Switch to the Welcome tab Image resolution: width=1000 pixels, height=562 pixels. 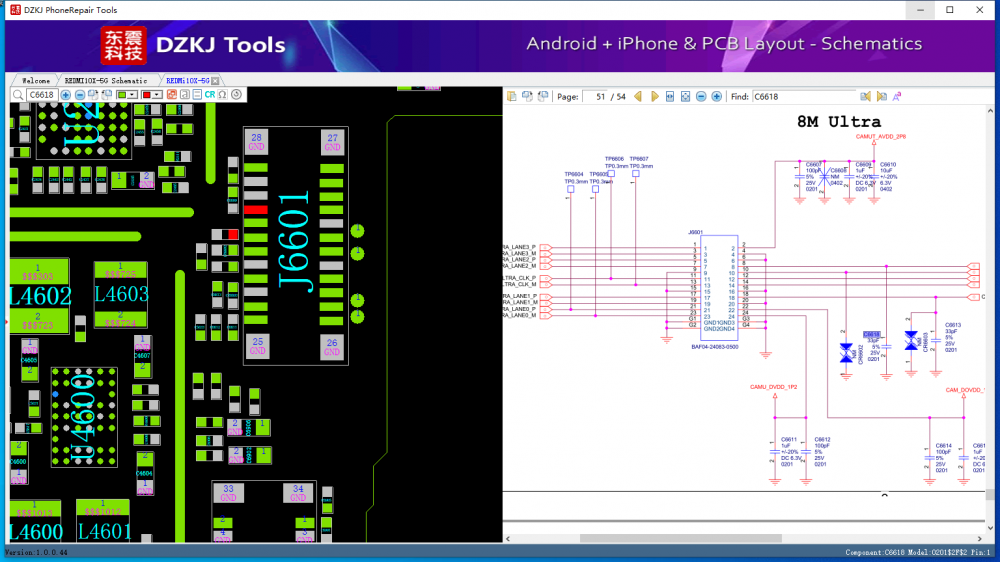36,81
